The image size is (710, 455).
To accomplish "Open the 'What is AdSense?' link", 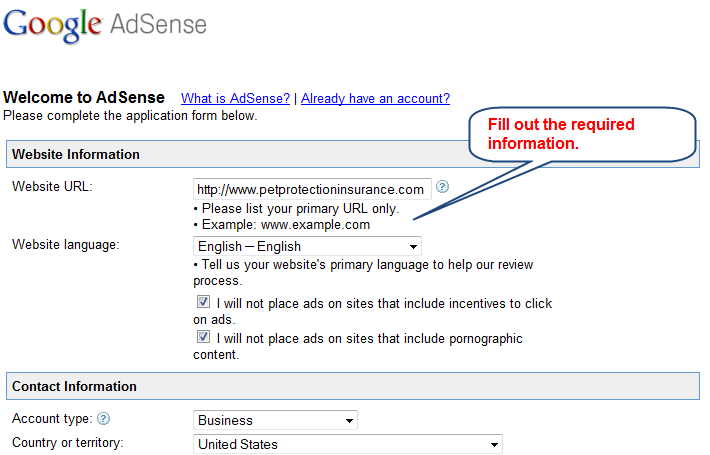I will tap(235, 98).
